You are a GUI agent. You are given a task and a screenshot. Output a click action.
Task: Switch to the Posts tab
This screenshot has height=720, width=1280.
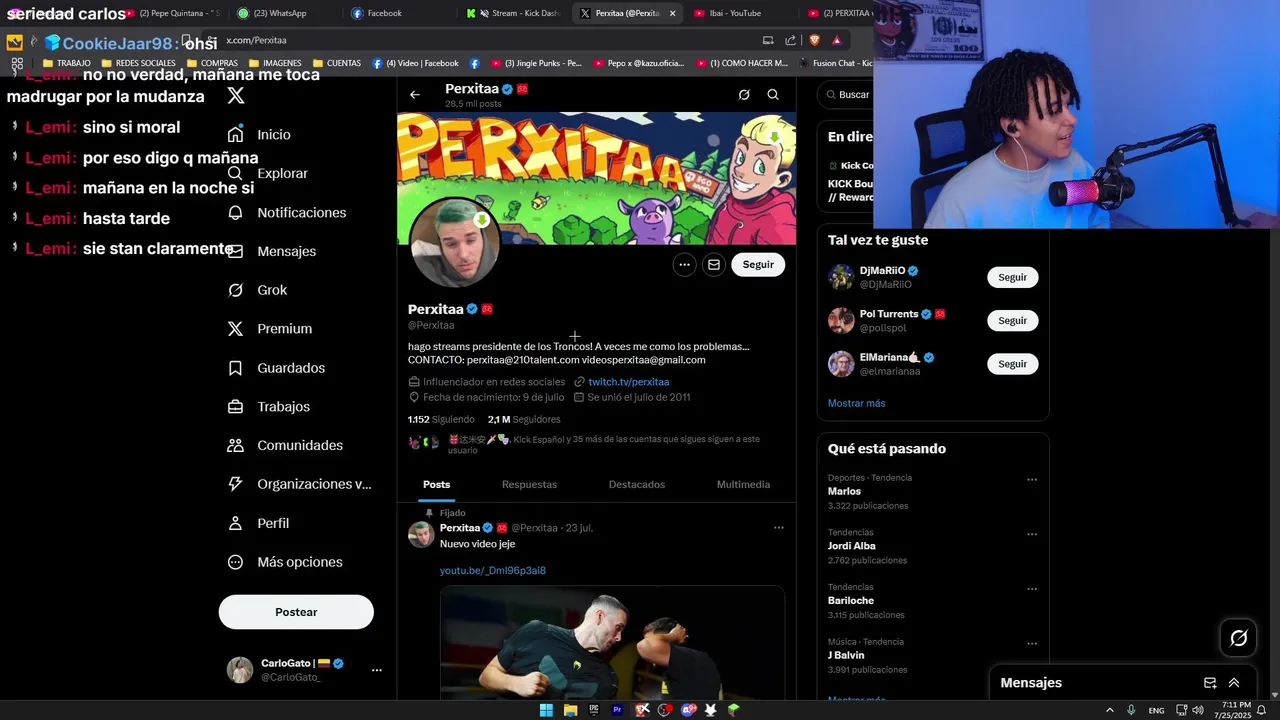[x=436, y=484]
